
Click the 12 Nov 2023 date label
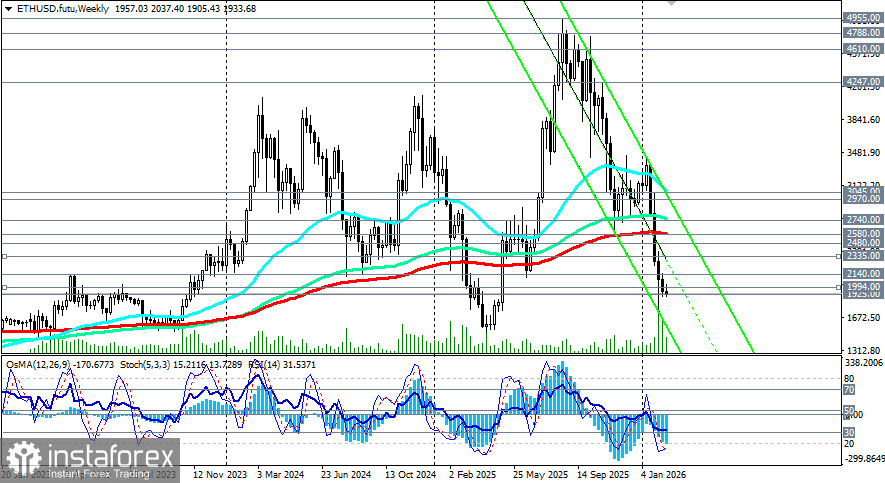[220, 475]
